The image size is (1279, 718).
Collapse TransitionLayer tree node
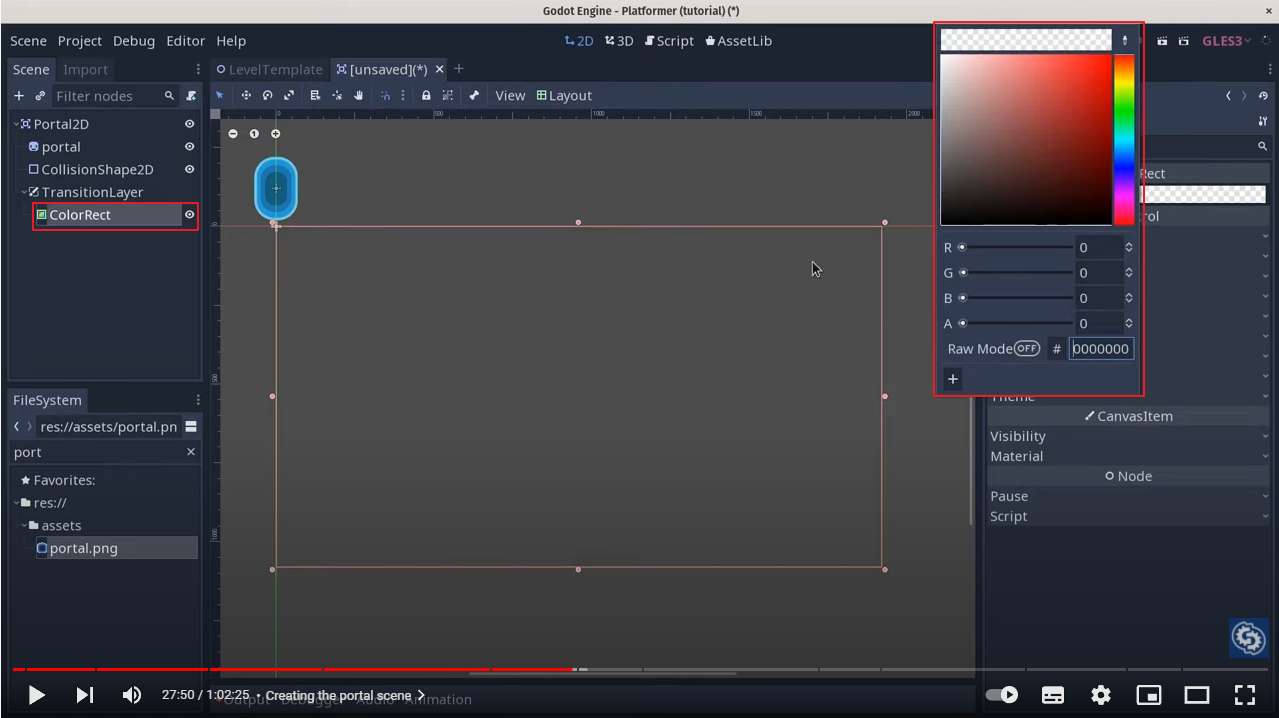tap(24, 192)
